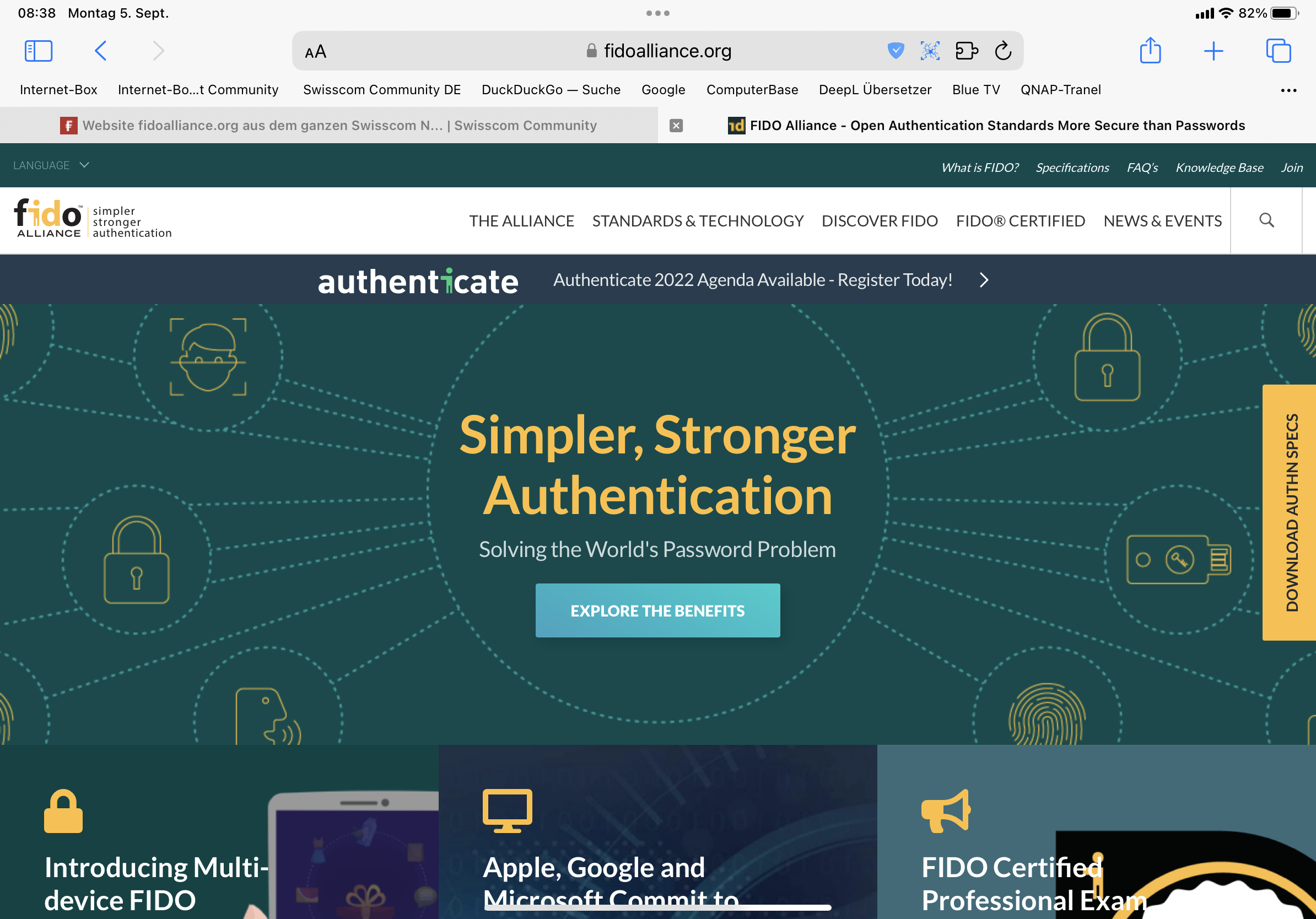Switch to Swisscom Community tab
Viewport: 1316px width, 919px height.
(338, 126)
